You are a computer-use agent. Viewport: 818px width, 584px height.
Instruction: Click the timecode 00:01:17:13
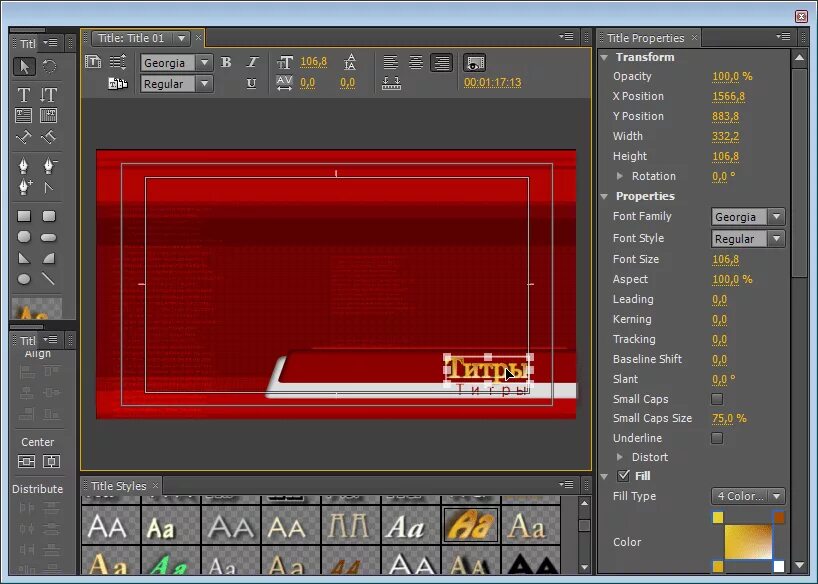click(x=492, y=82)
